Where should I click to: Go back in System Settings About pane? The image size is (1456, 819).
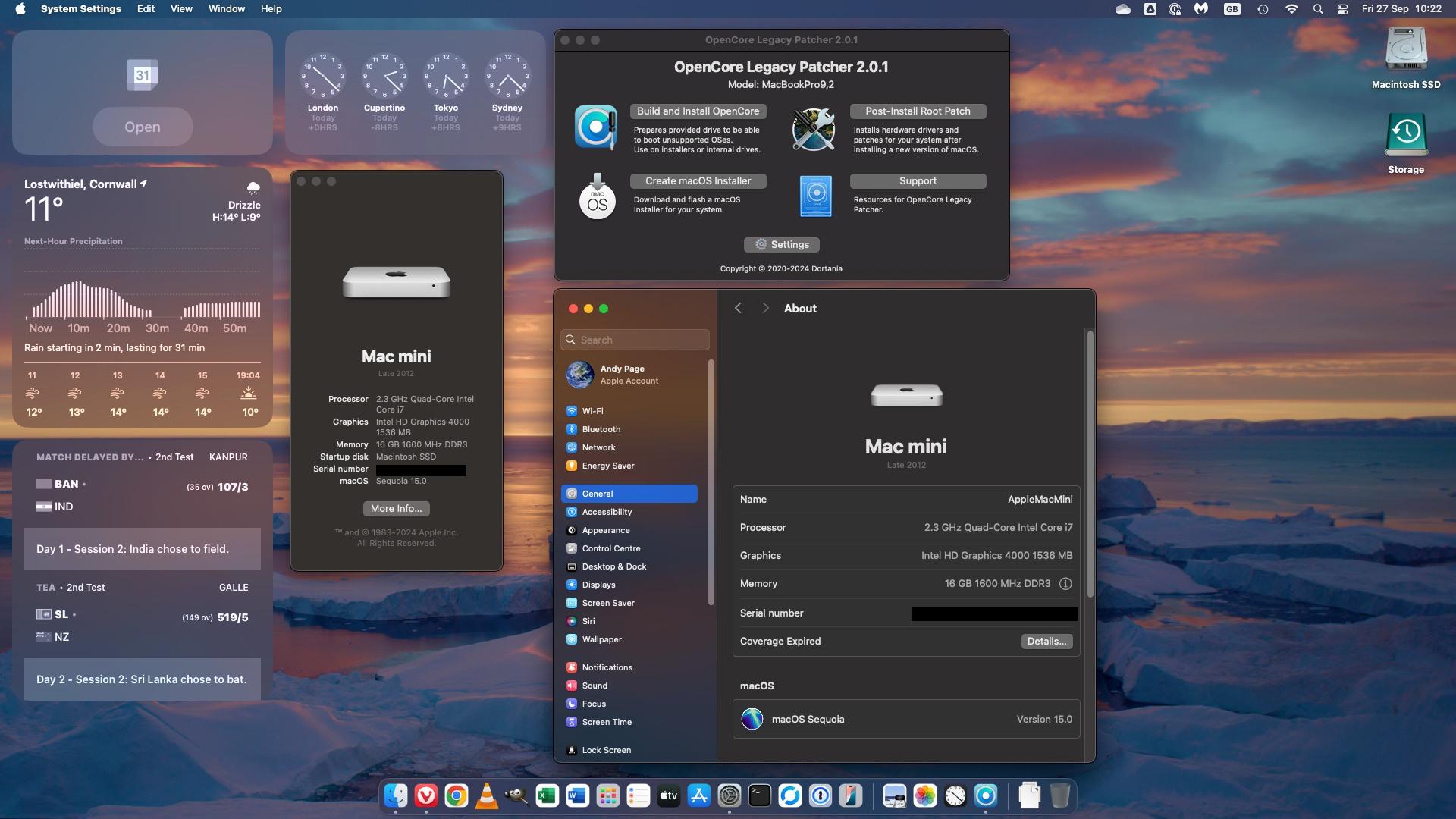pos(738,308)
